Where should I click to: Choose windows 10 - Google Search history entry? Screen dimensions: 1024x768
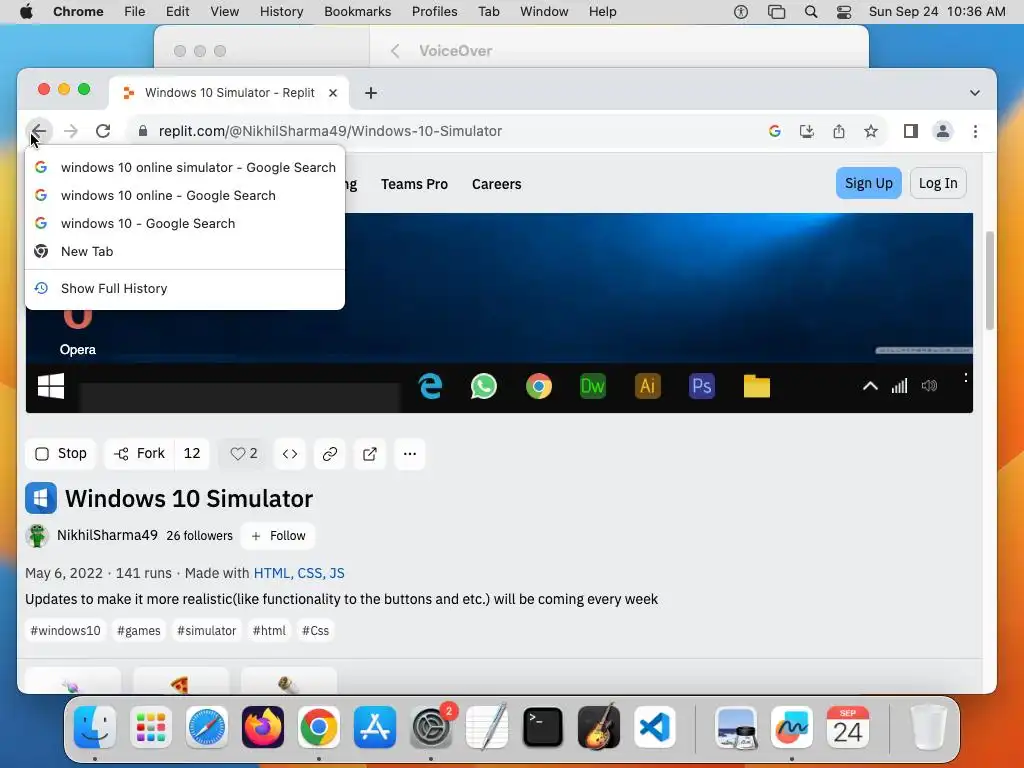point(185,223)
